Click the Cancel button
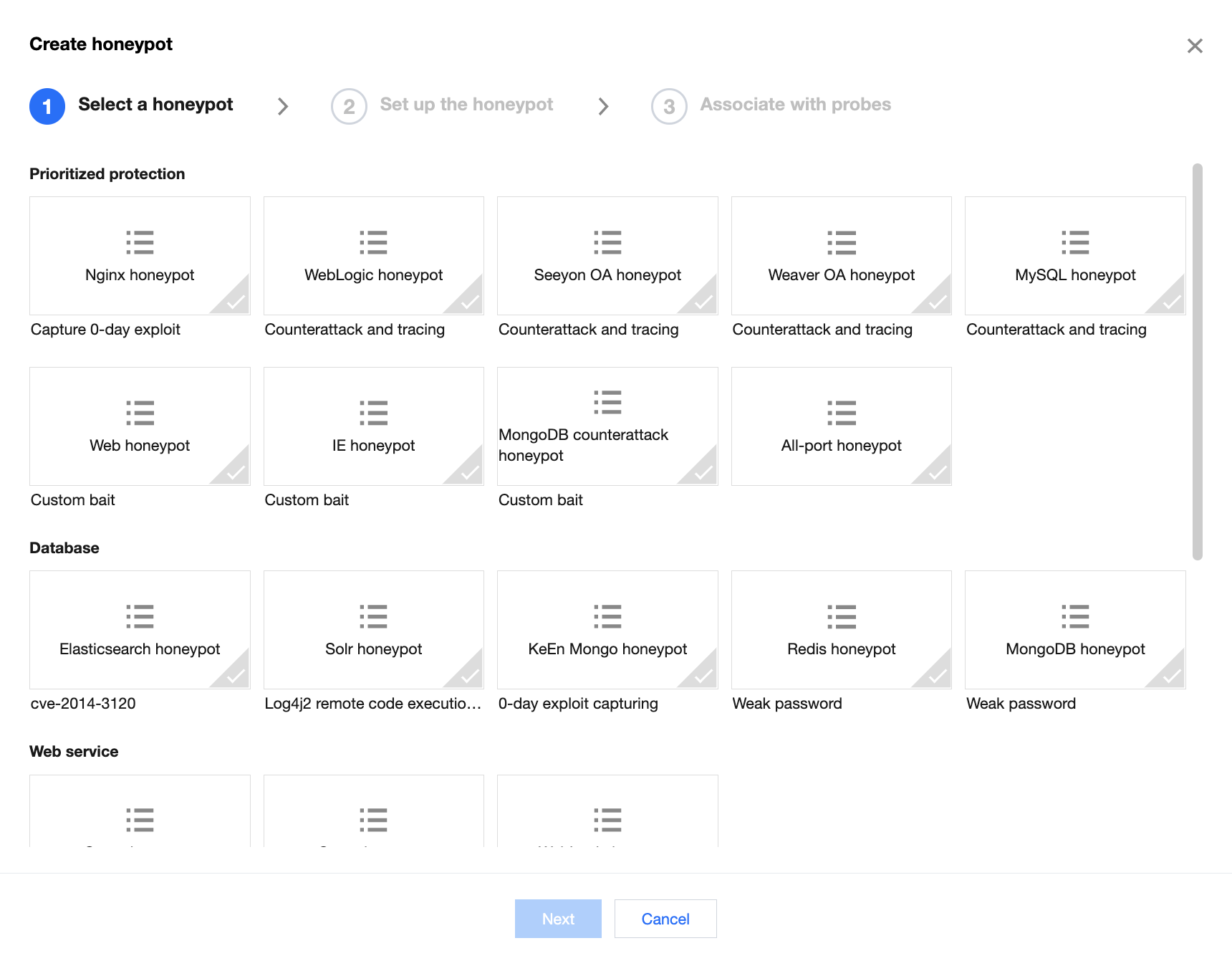 [665, 919]
